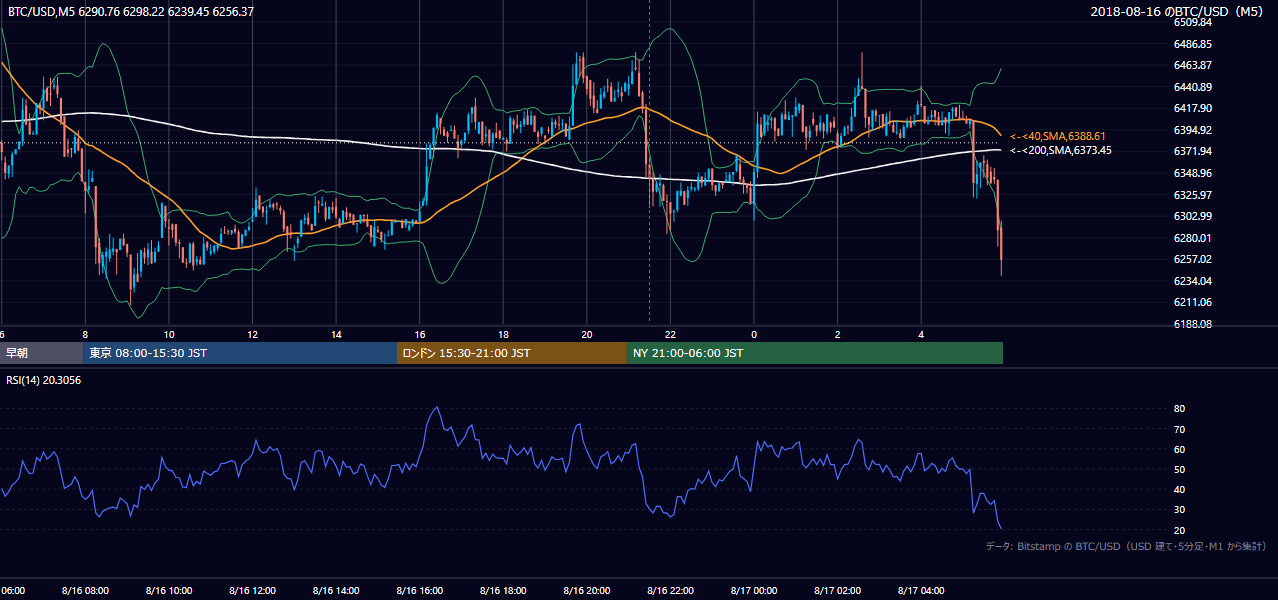Click the RSI 50 level label
Viewport: 1278px width, 600px height.
[1179, 469]
